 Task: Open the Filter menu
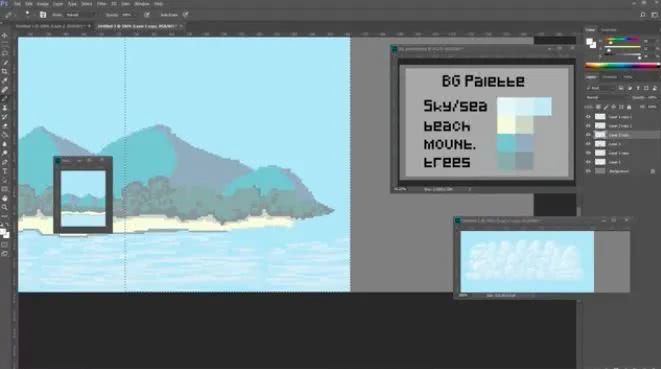coord(102,4)
